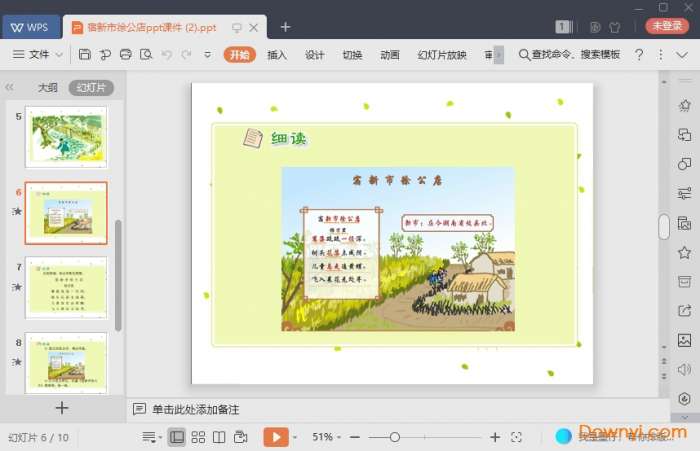Screen dimensions: 700x451
Task: Select slide 5 thumbnail
Action: point(66,137)
